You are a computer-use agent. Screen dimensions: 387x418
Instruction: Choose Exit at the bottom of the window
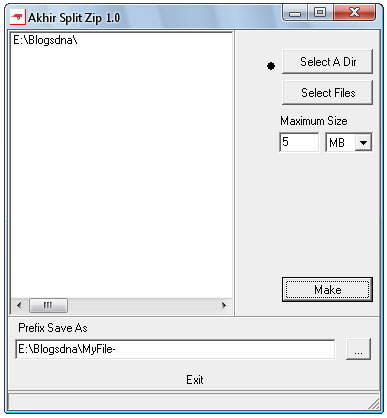(195, 380)
